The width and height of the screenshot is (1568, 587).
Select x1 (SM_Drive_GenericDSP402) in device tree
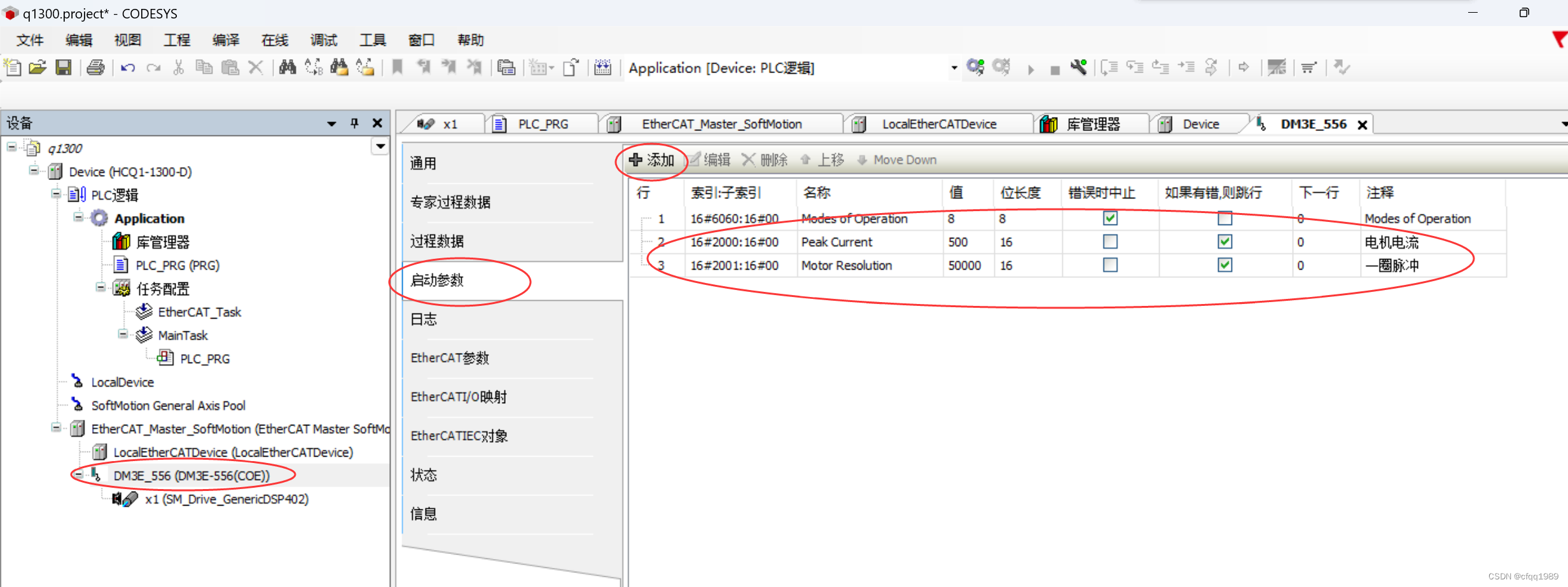click(226, 499)
